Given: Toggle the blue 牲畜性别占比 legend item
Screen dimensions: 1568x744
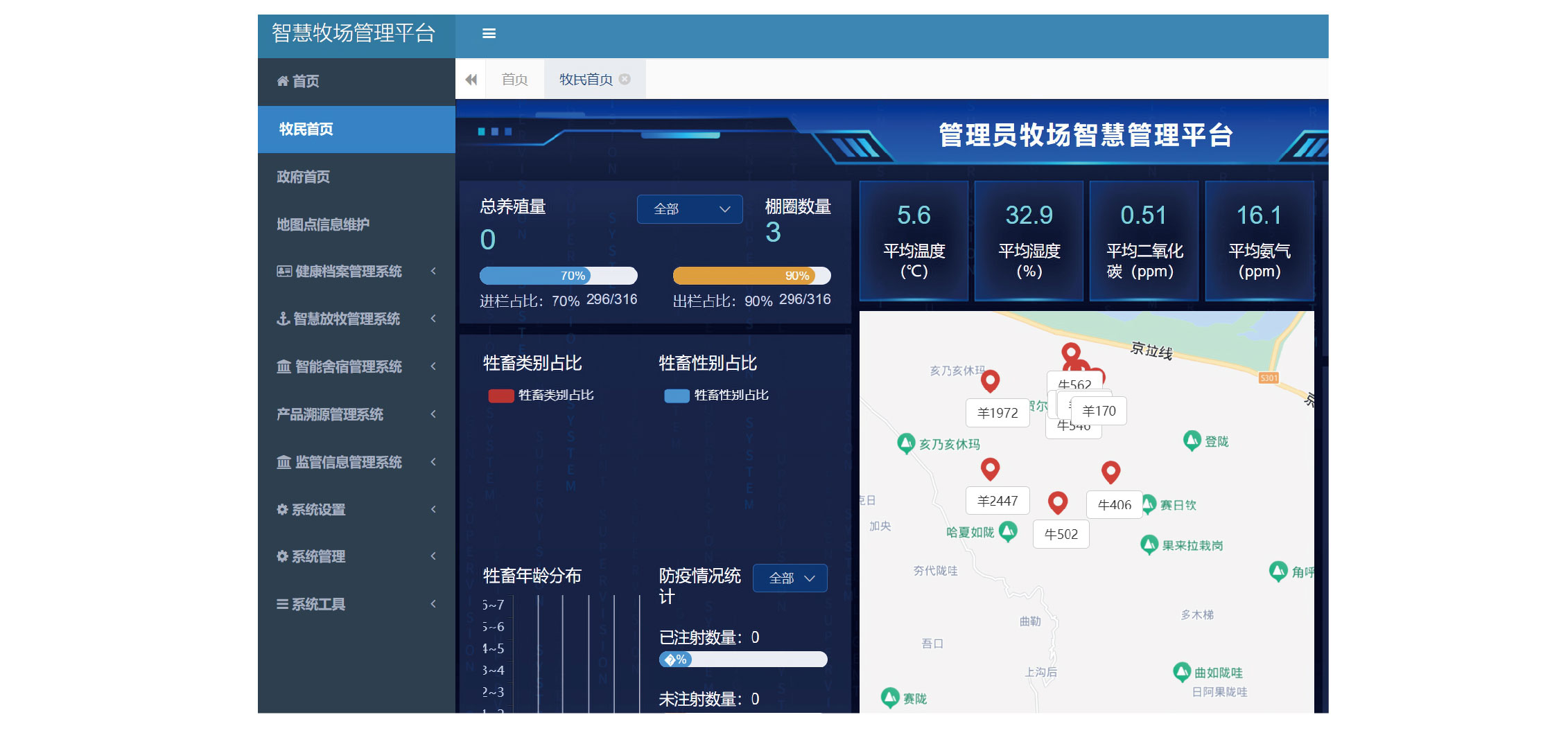Looking at the screenshot, I should pos(677,396).
